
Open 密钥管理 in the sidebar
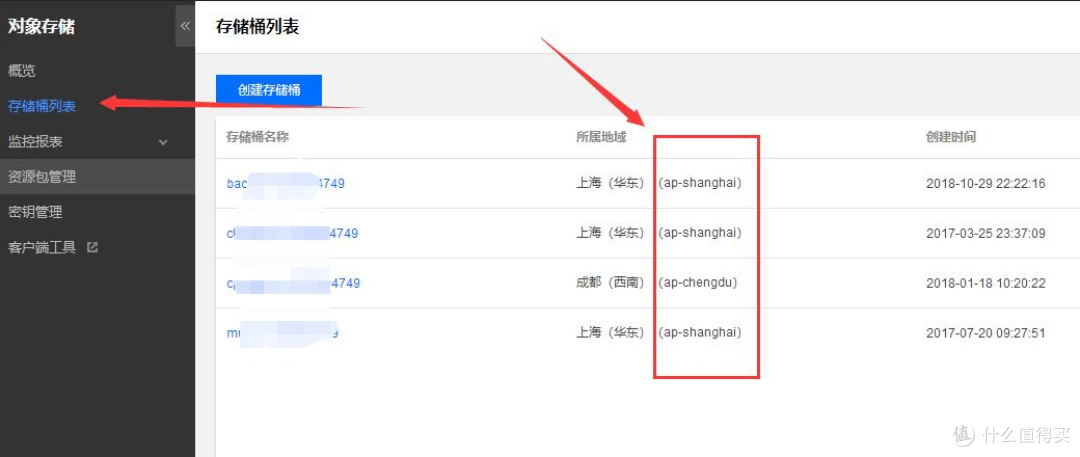tap(35, 212)
